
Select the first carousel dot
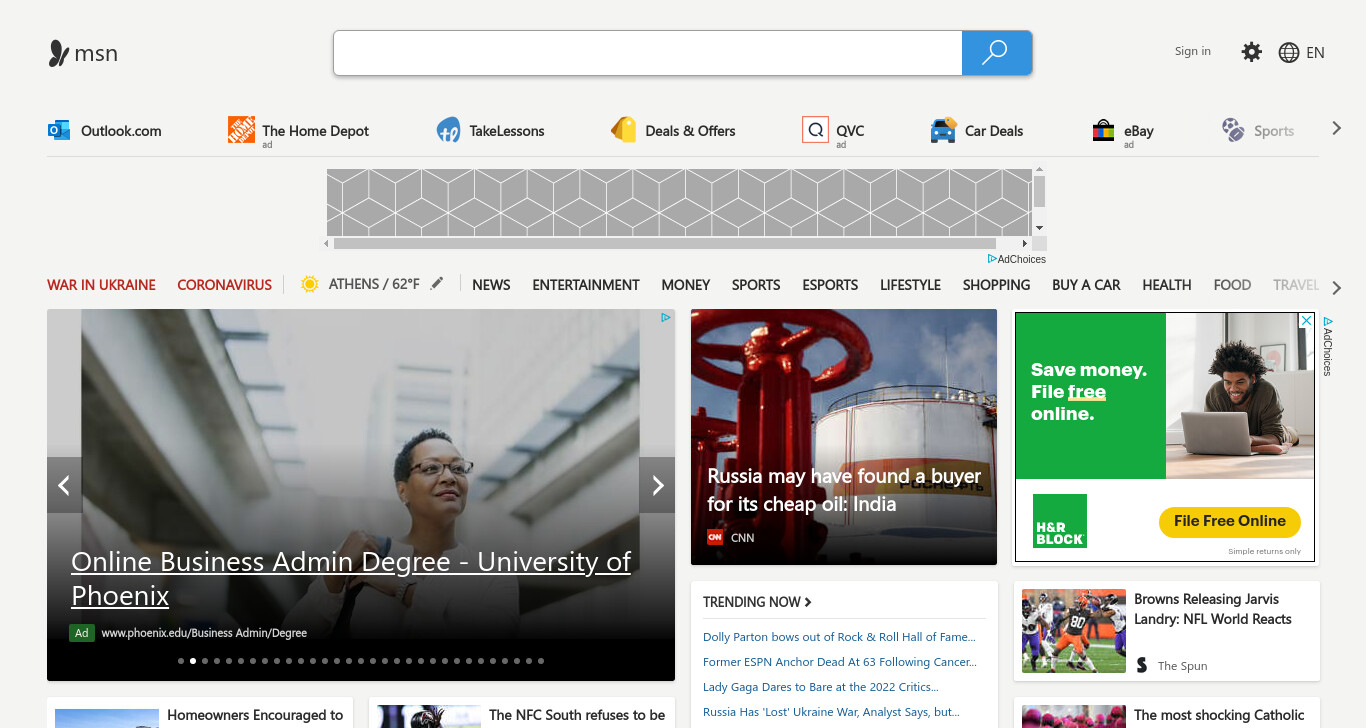[x=181, y=661]
